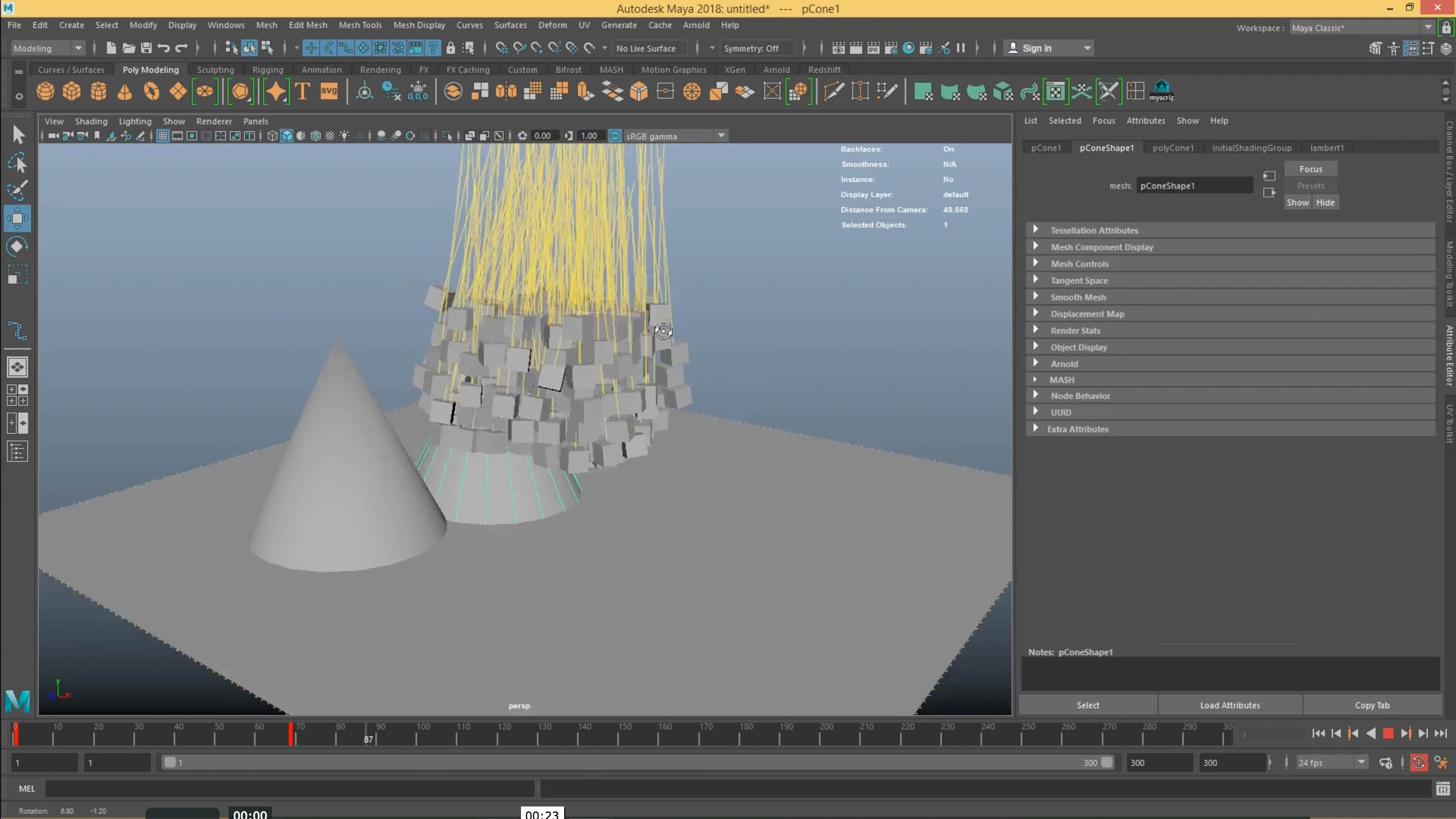Select the Move tool in toolbox

(17, 218)
